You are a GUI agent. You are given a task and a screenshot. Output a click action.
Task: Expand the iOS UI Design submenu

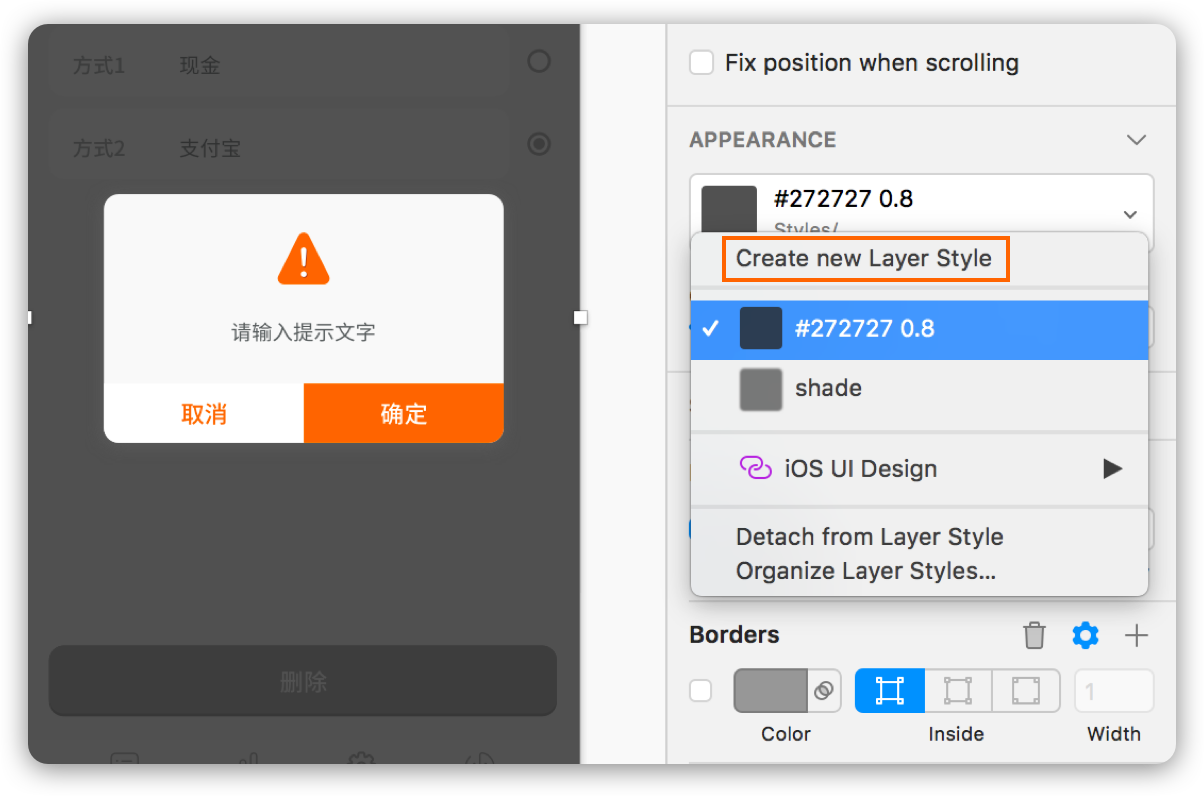tap(1112, 468)
